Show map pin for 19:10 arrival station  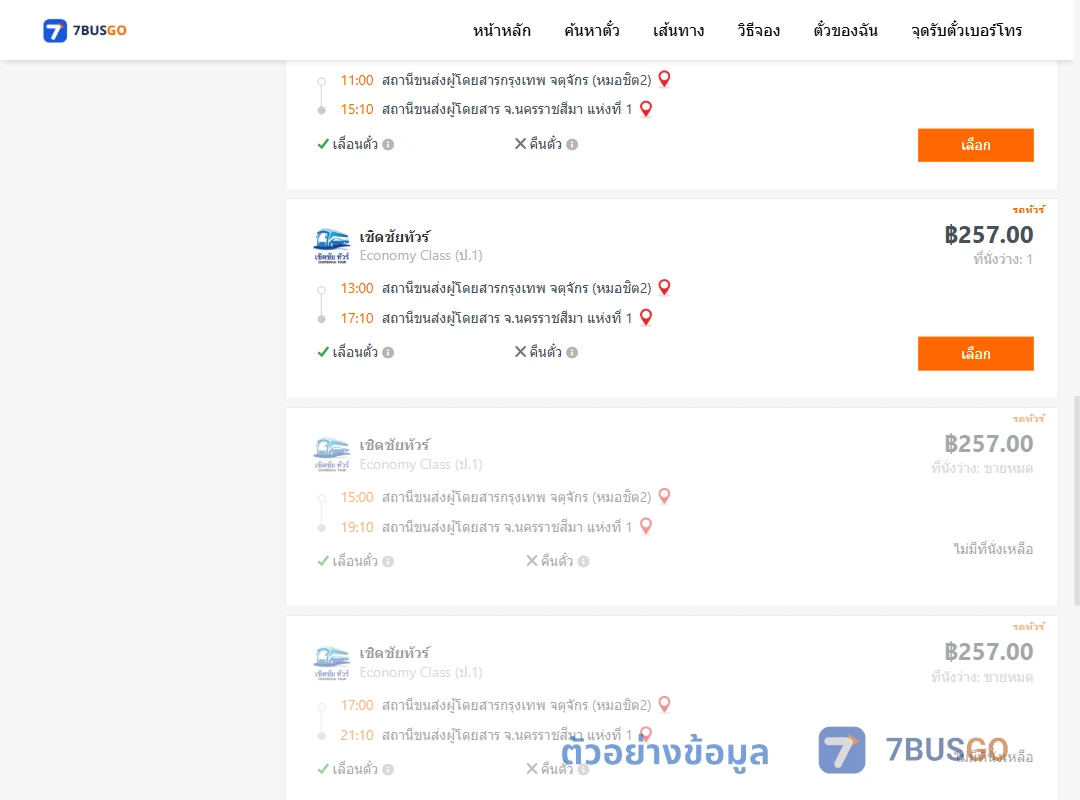pyautogui.click(x=645, y=526)
